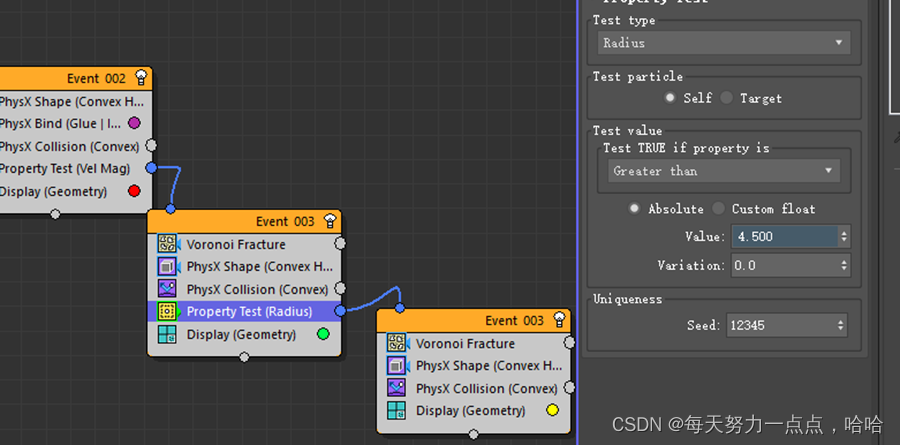900x445 pixels.
Task: Click the Property Test (Vel Mag) blue output connector
Action: click(151, 168)
